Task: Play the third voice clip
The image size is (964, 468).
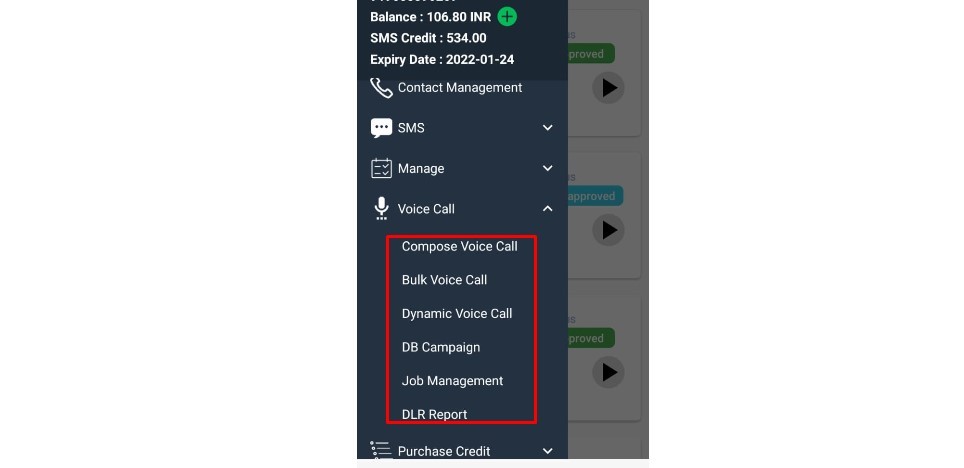Action: [609, 372]
